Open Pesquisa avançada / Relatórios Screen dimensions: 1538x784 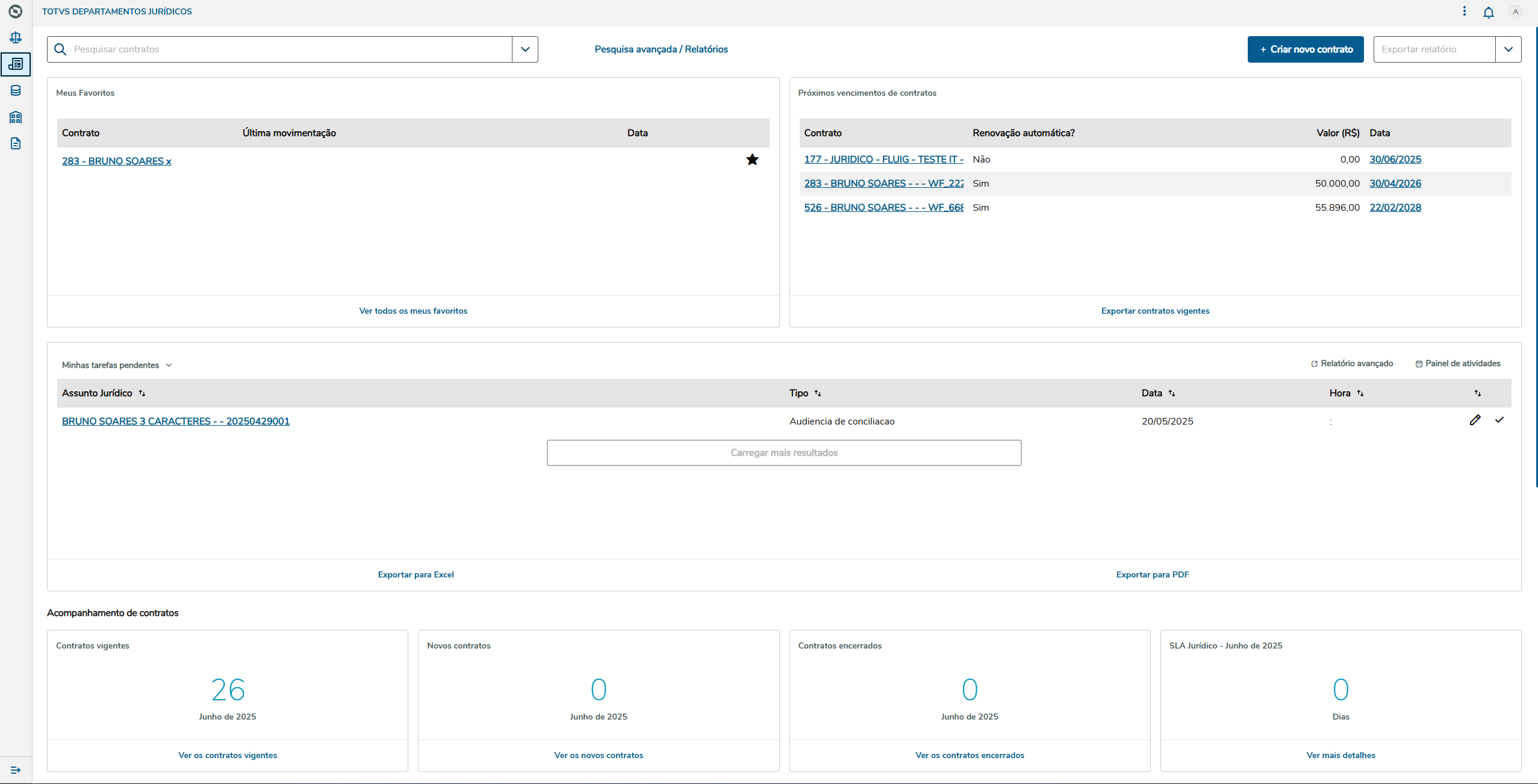pyautogui.click(x=661, y=49)
